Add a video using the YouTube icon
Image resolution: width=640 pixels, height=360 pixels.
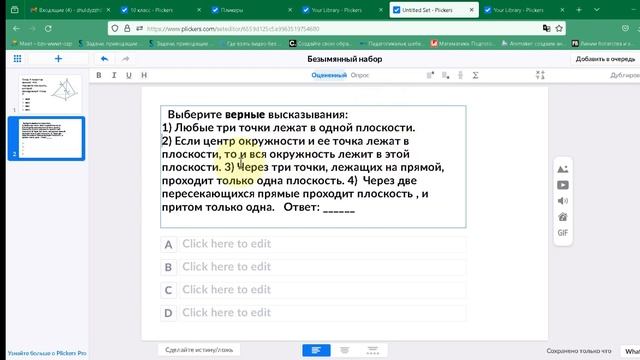[x=562, y=185]
